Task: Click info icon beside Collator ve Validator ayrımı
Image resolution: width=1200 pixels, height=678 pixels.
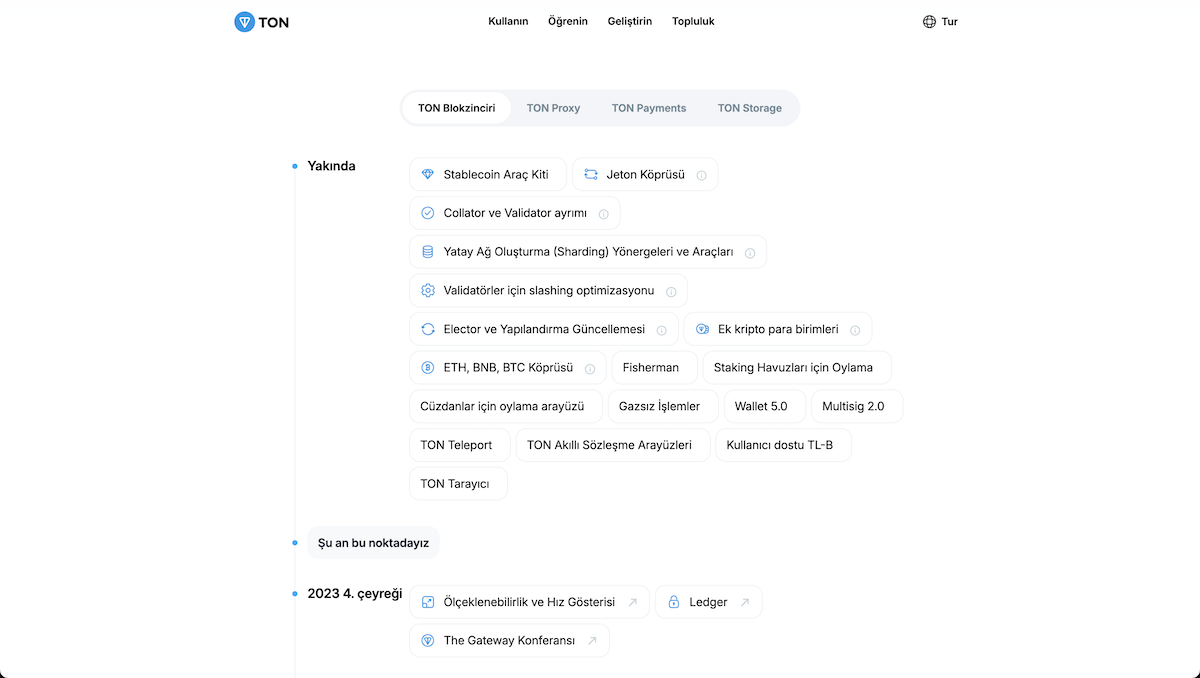Action: 603,214
